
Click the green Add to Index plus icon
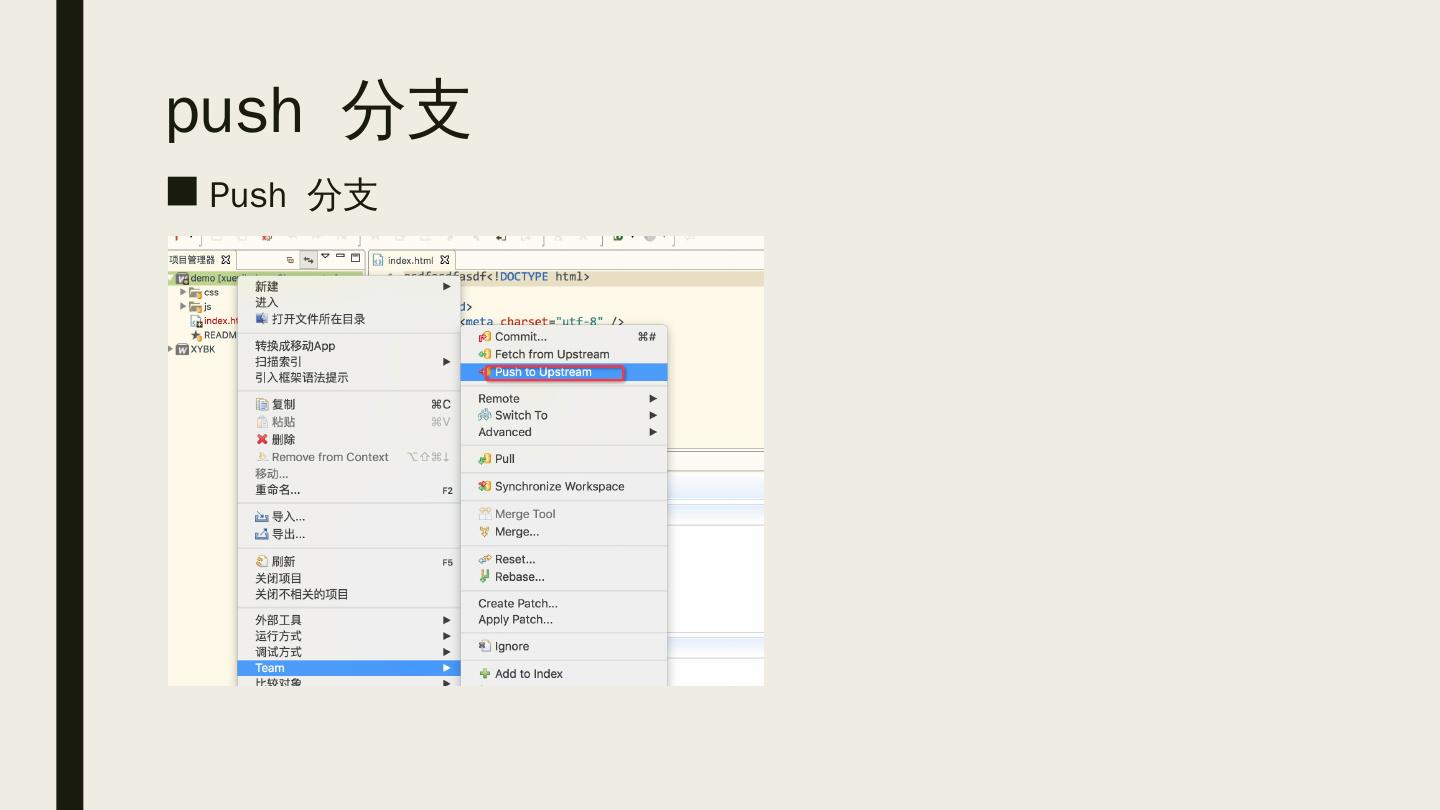coord(485,674)
